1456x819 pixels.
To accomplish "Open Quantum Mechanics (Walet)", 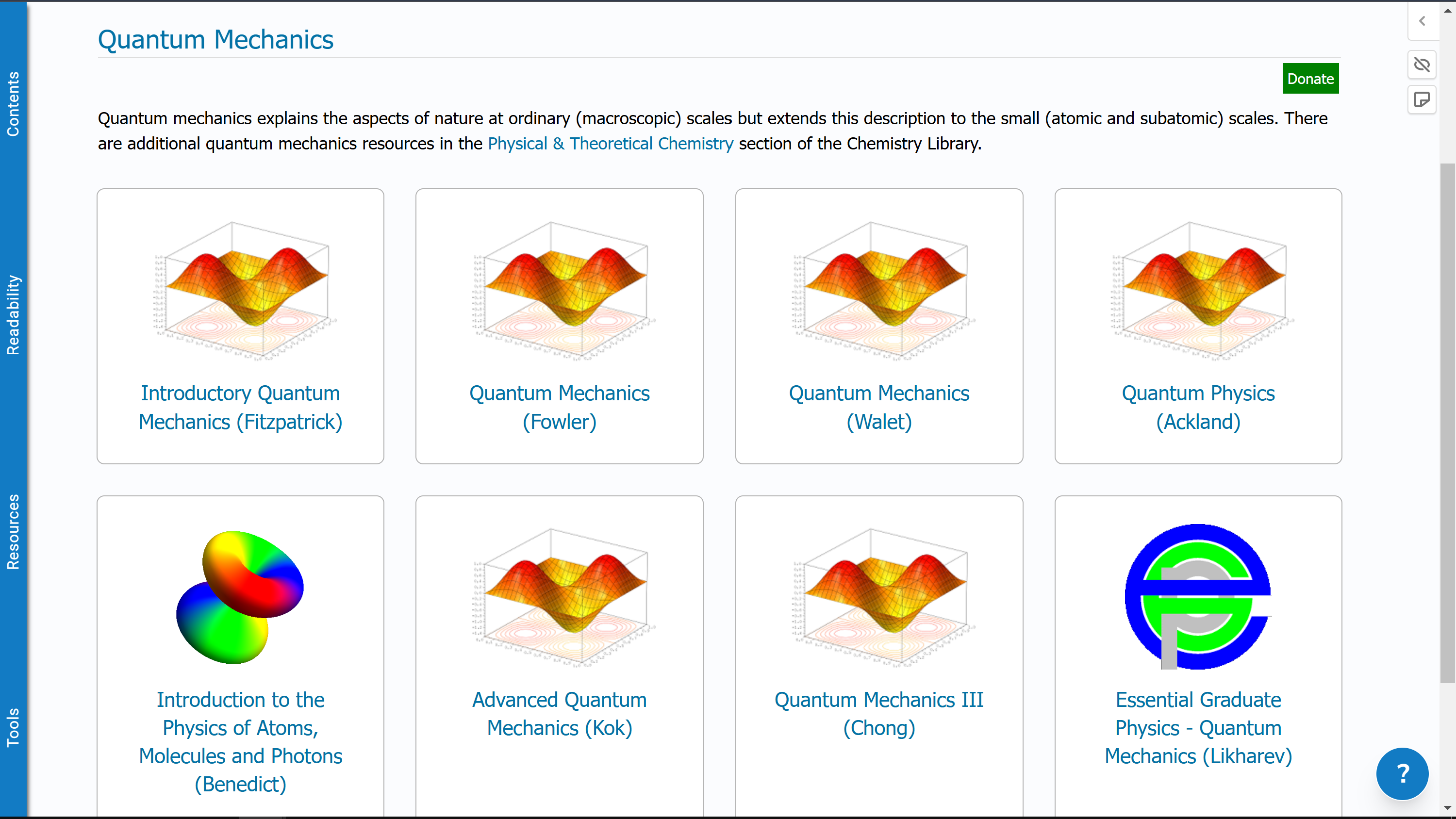I will [x=878, y=407].
